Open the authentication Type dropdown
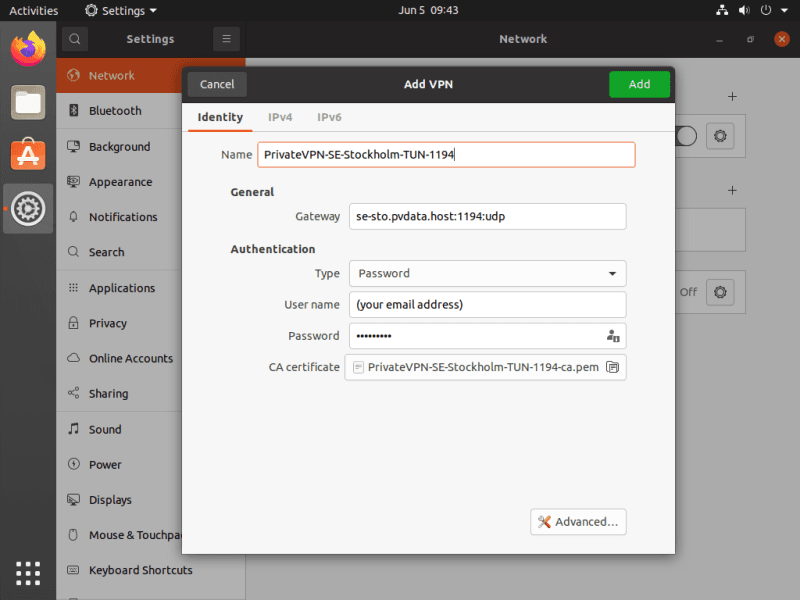Screen dimensions: 800x600 (x=487, y=273)
